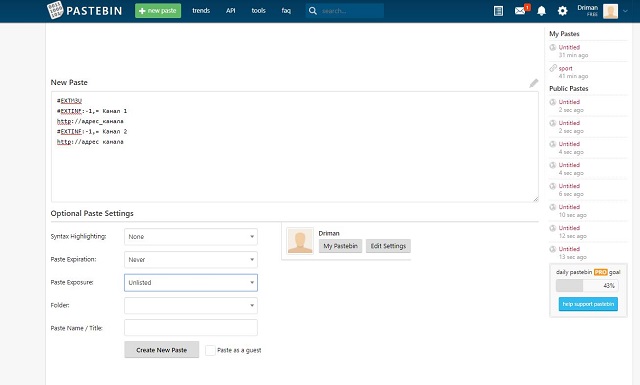The image size is (640, 385).
Task: Click the daily goal 43% progress bar
Action: tap(587, 286)
